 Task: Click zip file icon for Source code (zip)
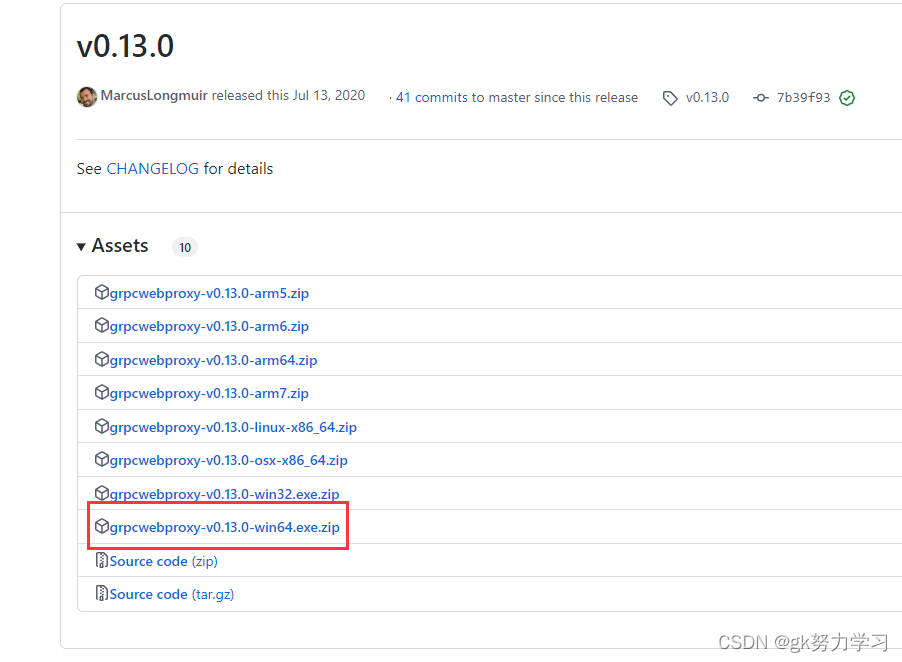101,560
